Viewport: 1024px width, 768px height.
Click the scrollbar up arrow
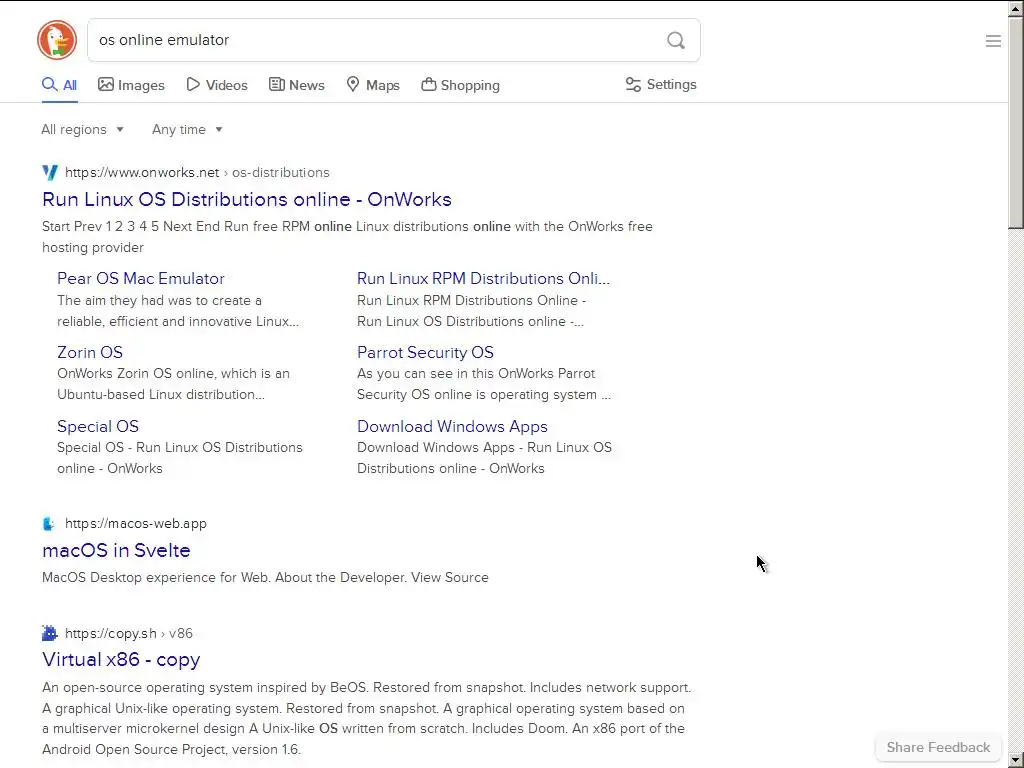point(1016,8)
